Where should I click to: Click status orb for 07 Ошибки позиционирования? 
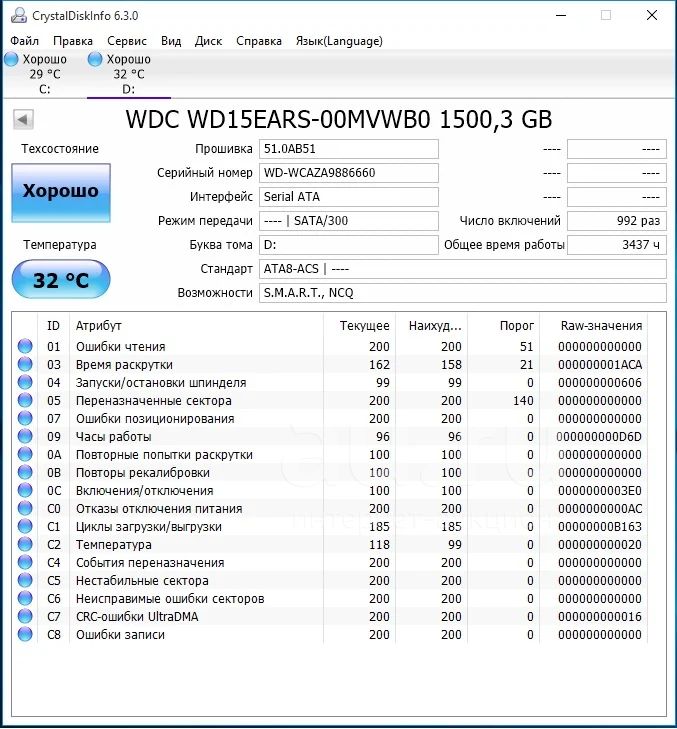[25, 418]
